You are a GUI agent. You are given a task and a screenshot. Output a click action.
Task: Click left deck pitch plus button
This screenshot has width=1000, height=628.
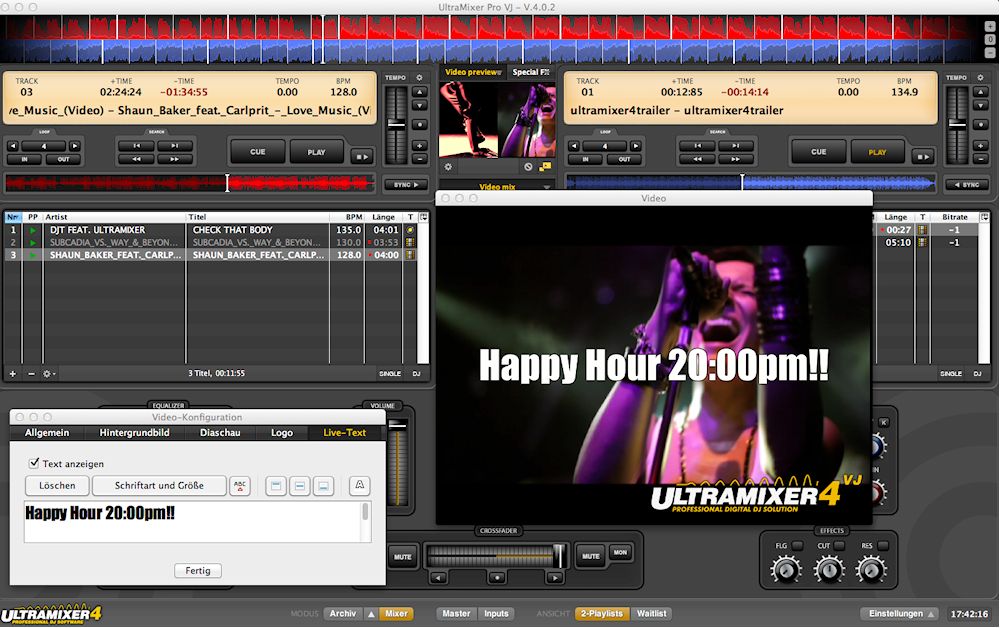(x=420, y=145)
